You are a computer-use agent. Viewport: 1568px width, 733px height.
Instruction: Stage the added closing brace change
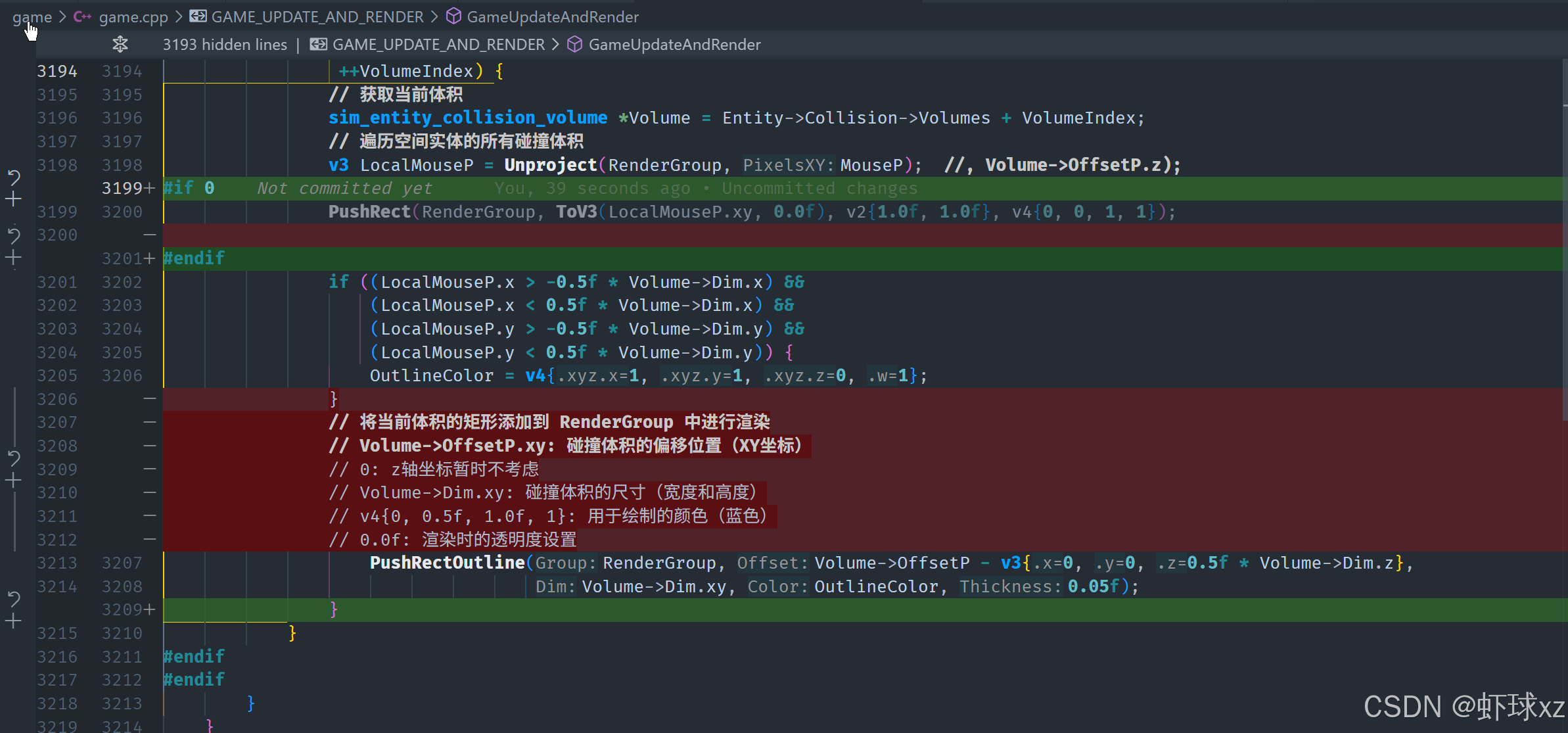[x=14, y=621]
